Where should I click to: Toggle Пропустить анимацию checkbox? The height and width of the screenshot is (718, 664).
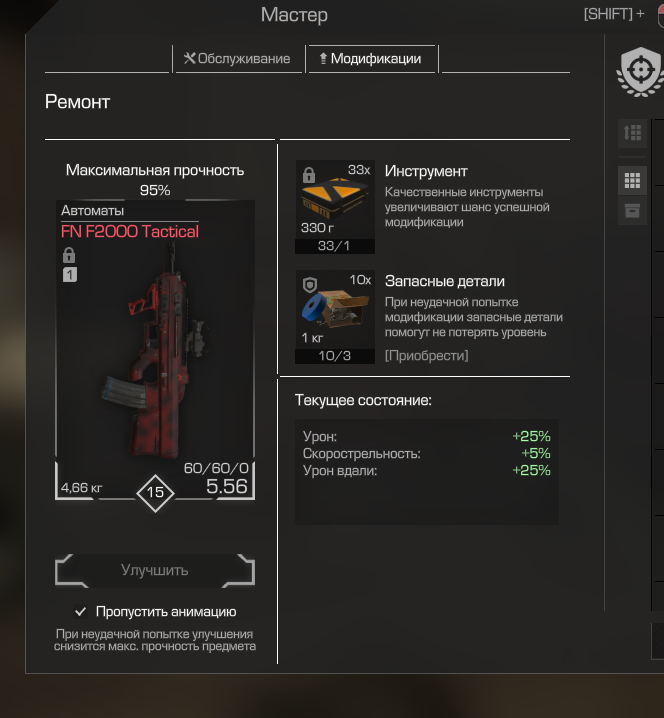tap(81, 611)
